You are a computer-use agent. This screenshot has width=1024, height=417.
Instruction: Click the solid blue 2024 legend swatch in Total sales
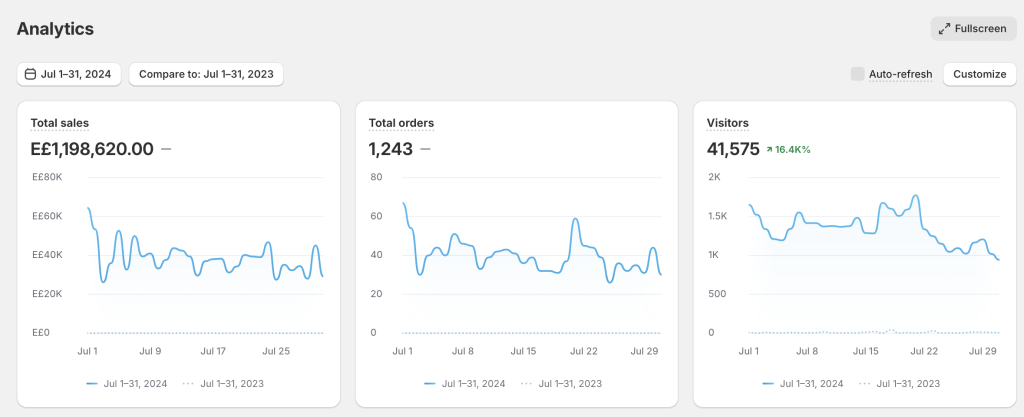click(x=92, y=383)
